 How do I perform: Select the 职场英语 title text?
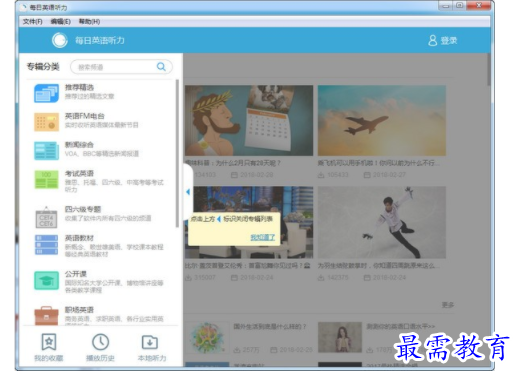pyautogui.click(x=79, y=310)
